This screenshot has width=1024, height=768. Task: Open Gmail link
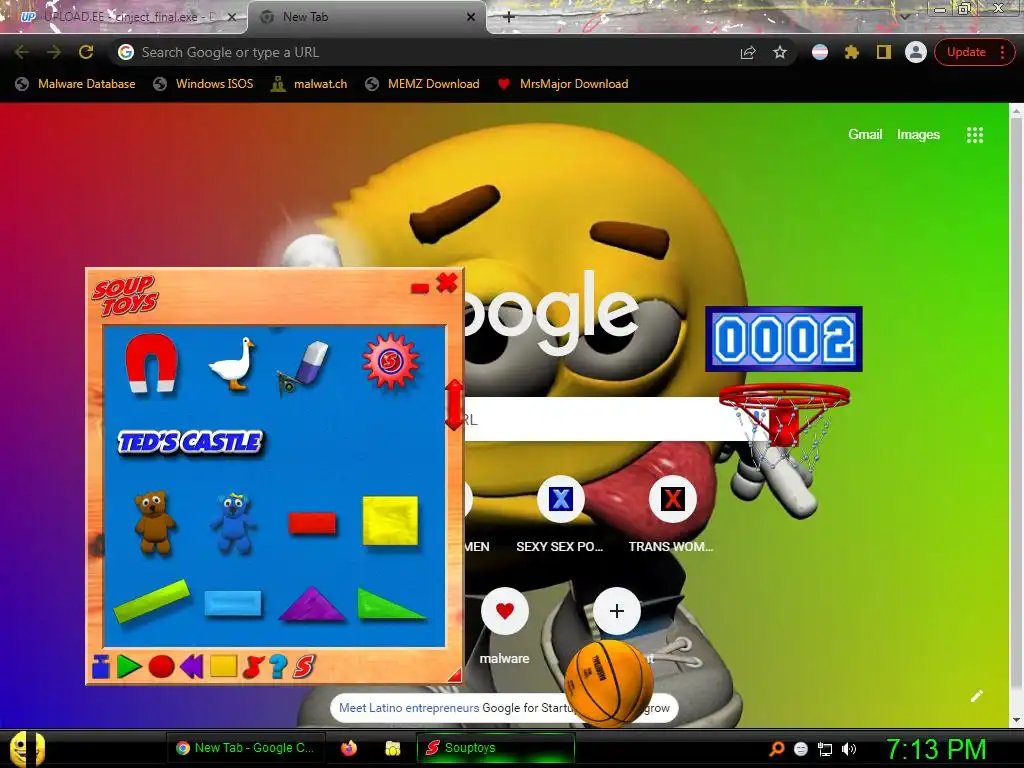click(865, 135)
